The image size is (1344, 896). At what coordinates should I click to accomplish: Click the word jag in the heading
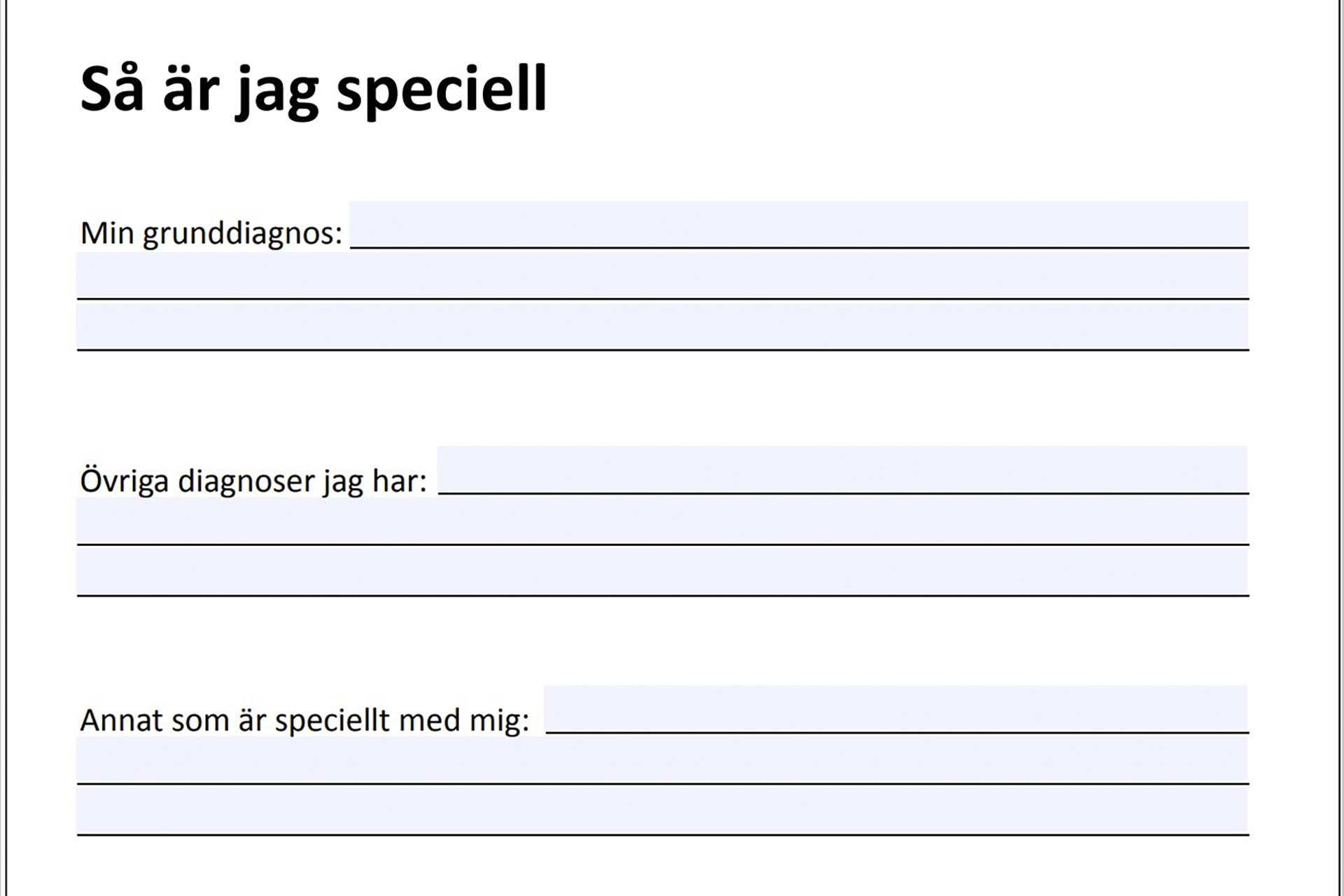(x=278, y=92)
